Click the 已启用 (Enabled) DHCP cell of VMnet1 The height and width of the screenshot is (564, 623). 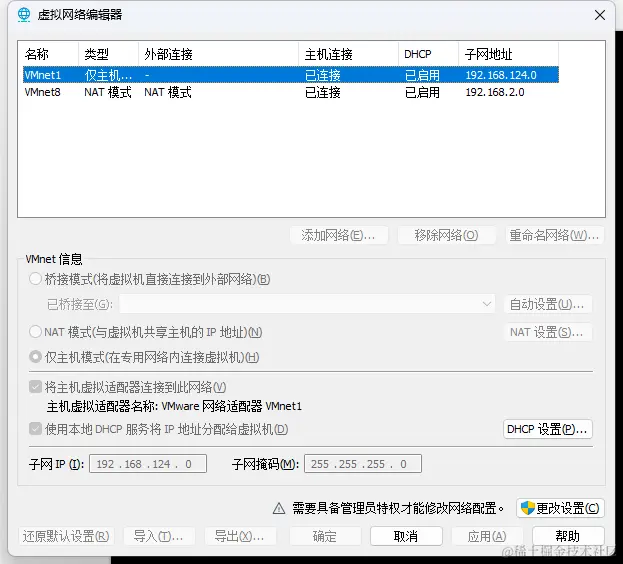[x=422, y=75]
